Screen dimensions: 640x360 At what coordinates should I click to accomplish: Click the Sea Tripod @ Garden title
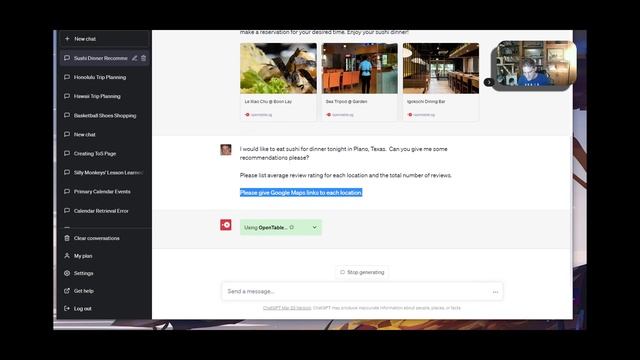(x=347, y=102)
